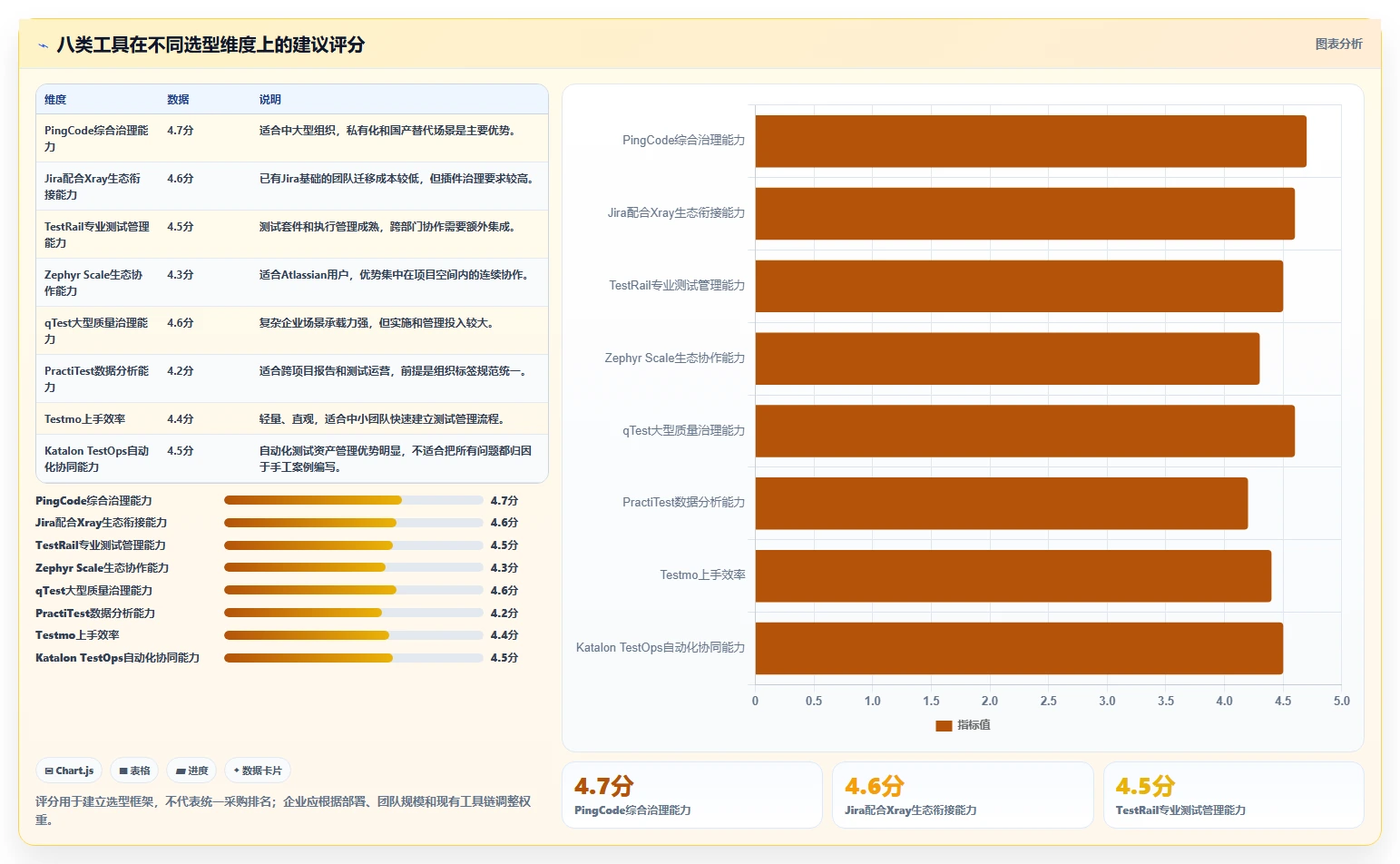Select the Zephyr Scale生态协作能力 table cell
The image size is (1400, 864).
point(97,283)
